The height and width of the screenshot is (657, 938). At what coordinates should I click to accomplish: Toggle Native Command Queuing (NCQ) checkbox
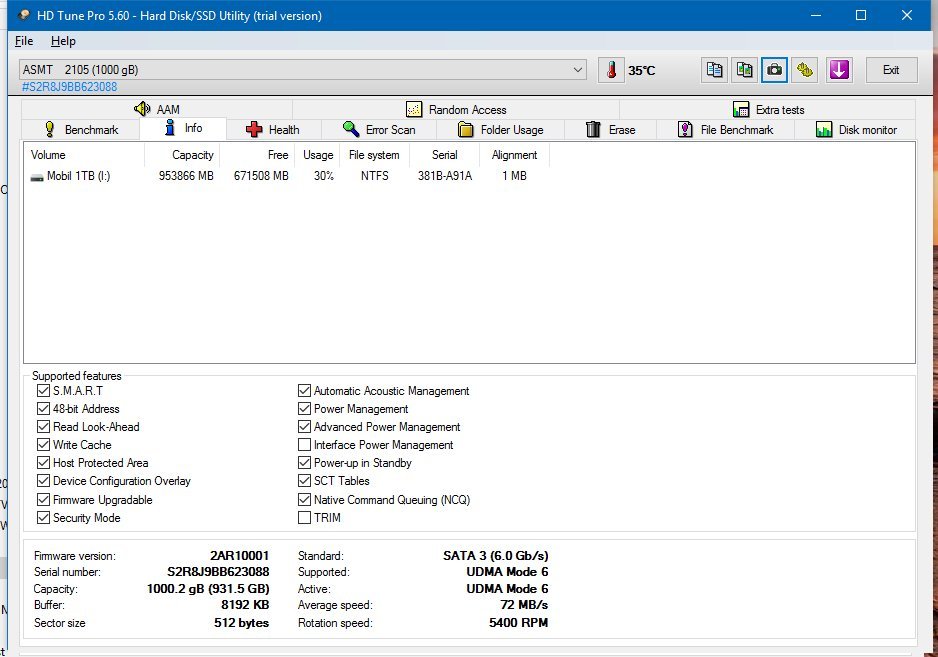304,499
